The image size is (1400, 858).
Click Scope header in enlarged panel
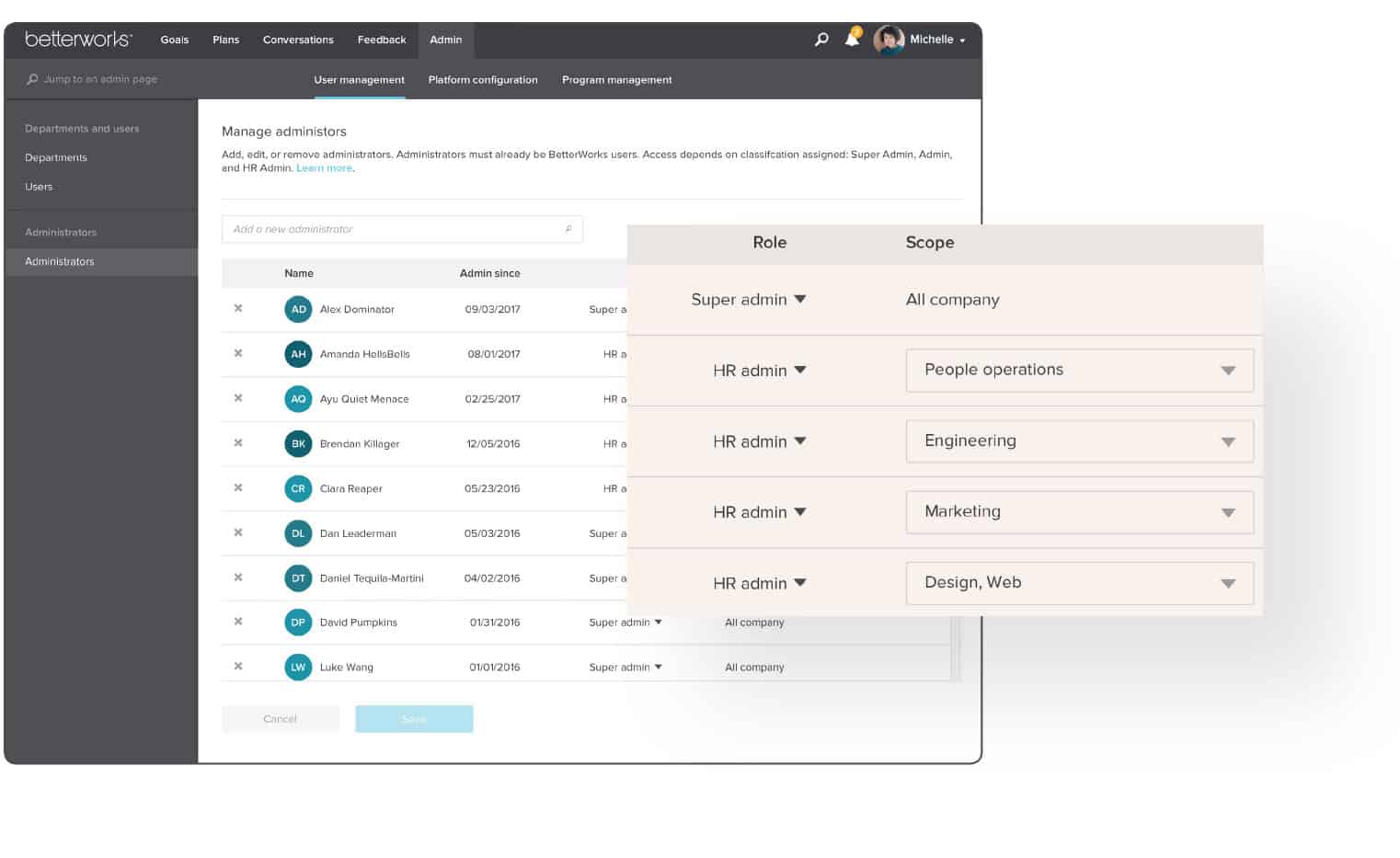(930, 243)
